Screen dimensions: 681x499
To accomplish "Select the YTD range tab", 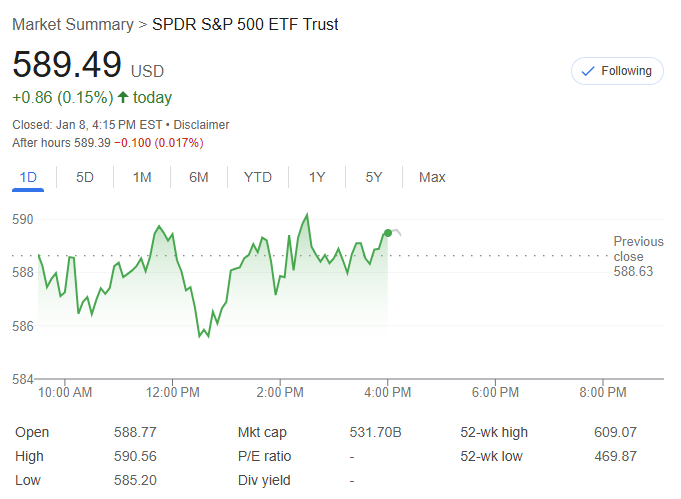I will [x=257, y=177].
